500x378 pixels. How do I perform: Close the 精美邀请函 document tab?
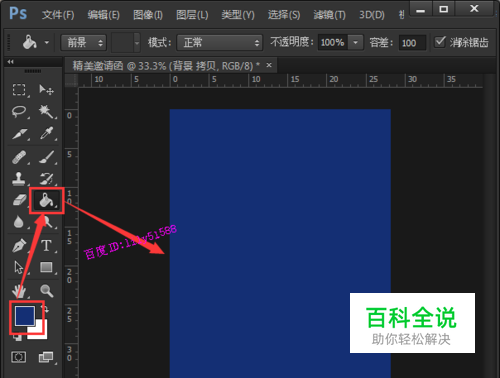269,65
